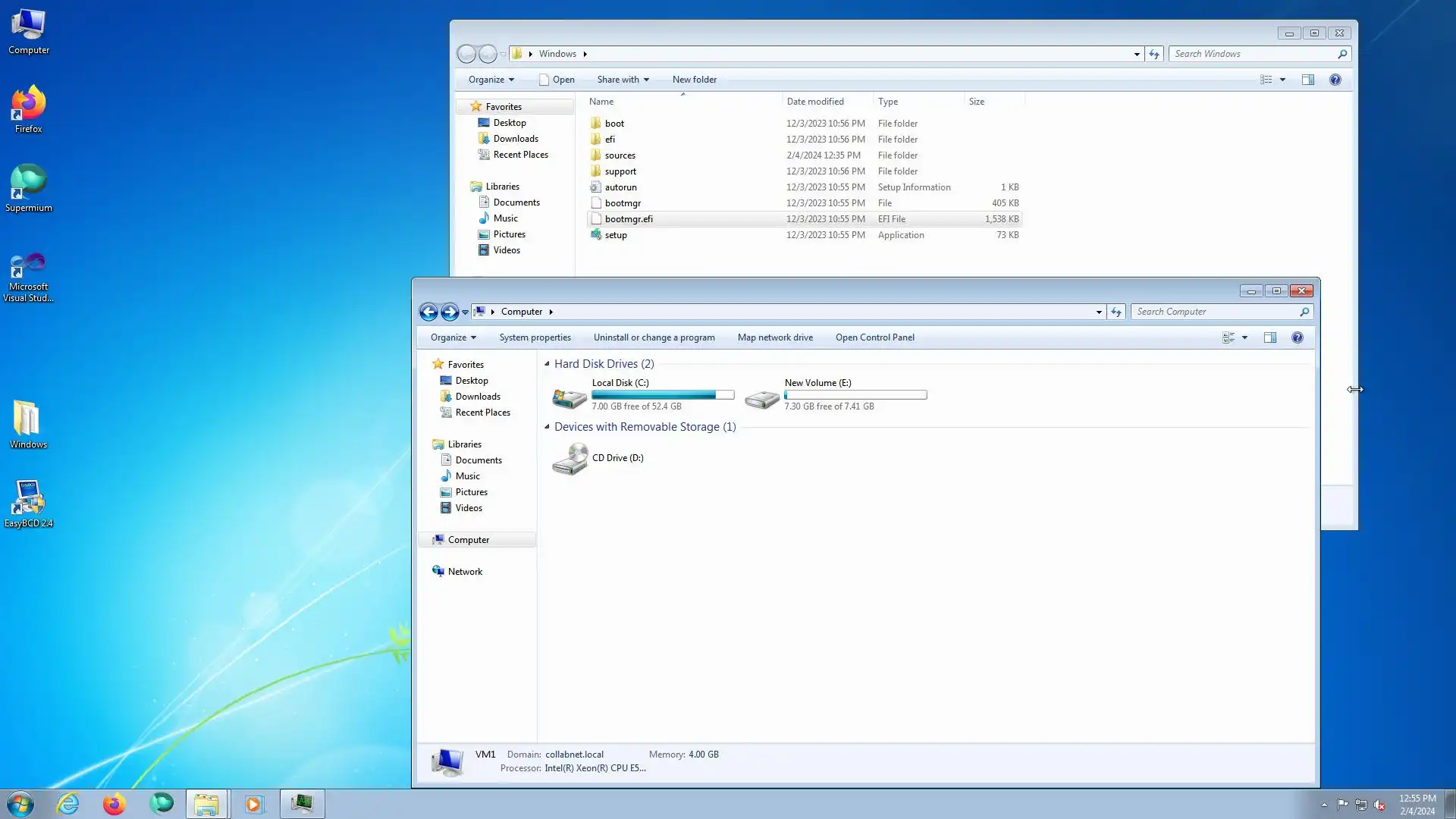Open Organize dropdown in Computer window
1456x819 pixels.
pos(453,337)
